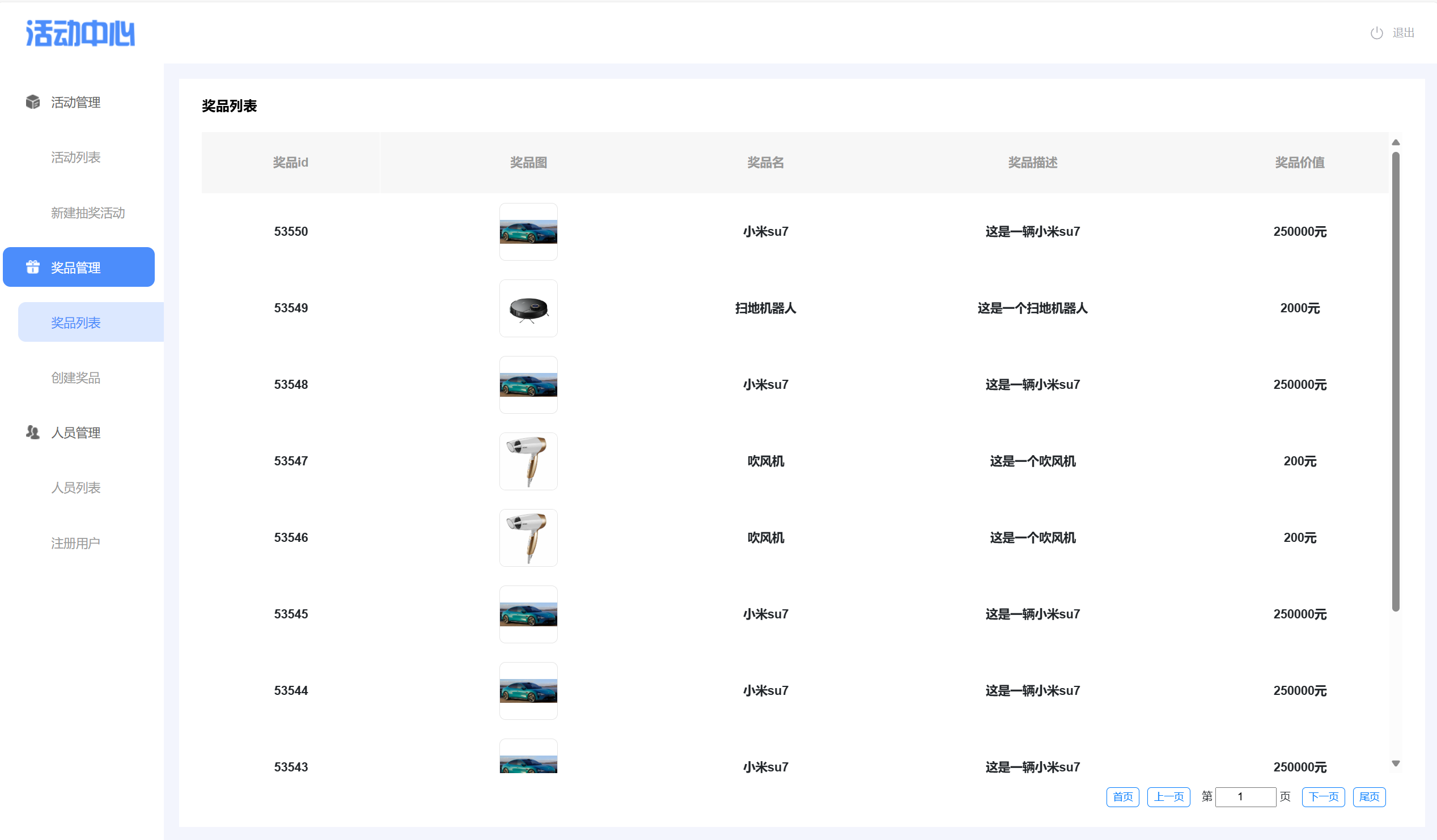
Task: Open the car image for prize 53550
Action: (x=528, y=231)
